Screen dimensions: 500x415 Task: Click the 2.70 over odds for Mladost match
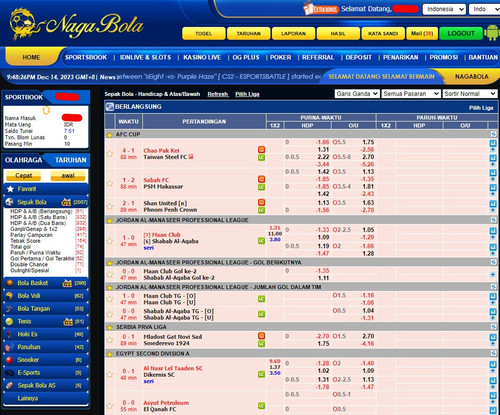click(368, 336)
